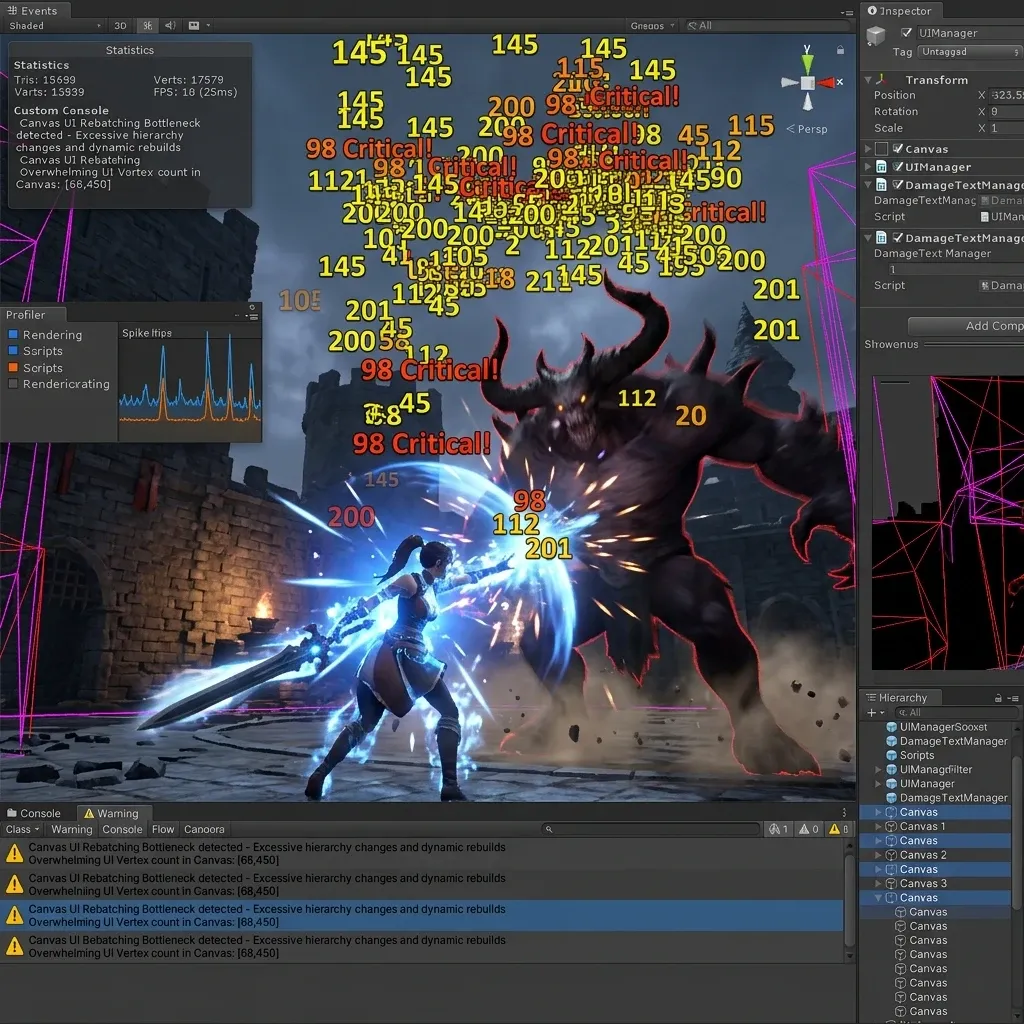1024x1024 pixels.
Task: Toggle scene lighting in the viewport toolbar
Action: click(148, 25)
